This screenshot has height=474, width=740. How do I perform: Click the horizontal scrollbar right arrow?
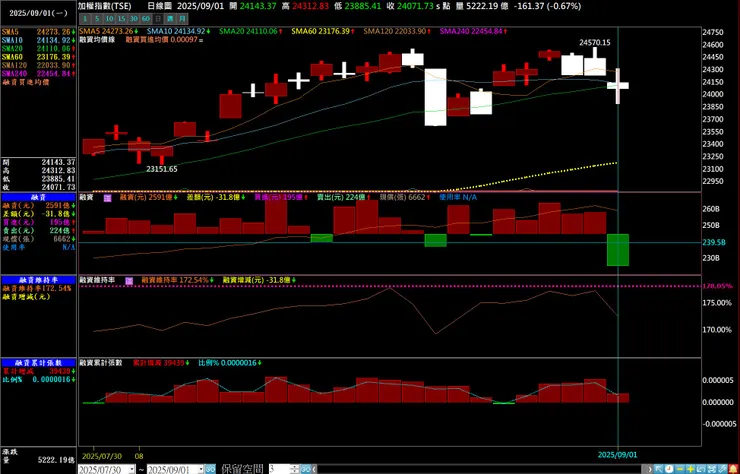click(650, 469)
